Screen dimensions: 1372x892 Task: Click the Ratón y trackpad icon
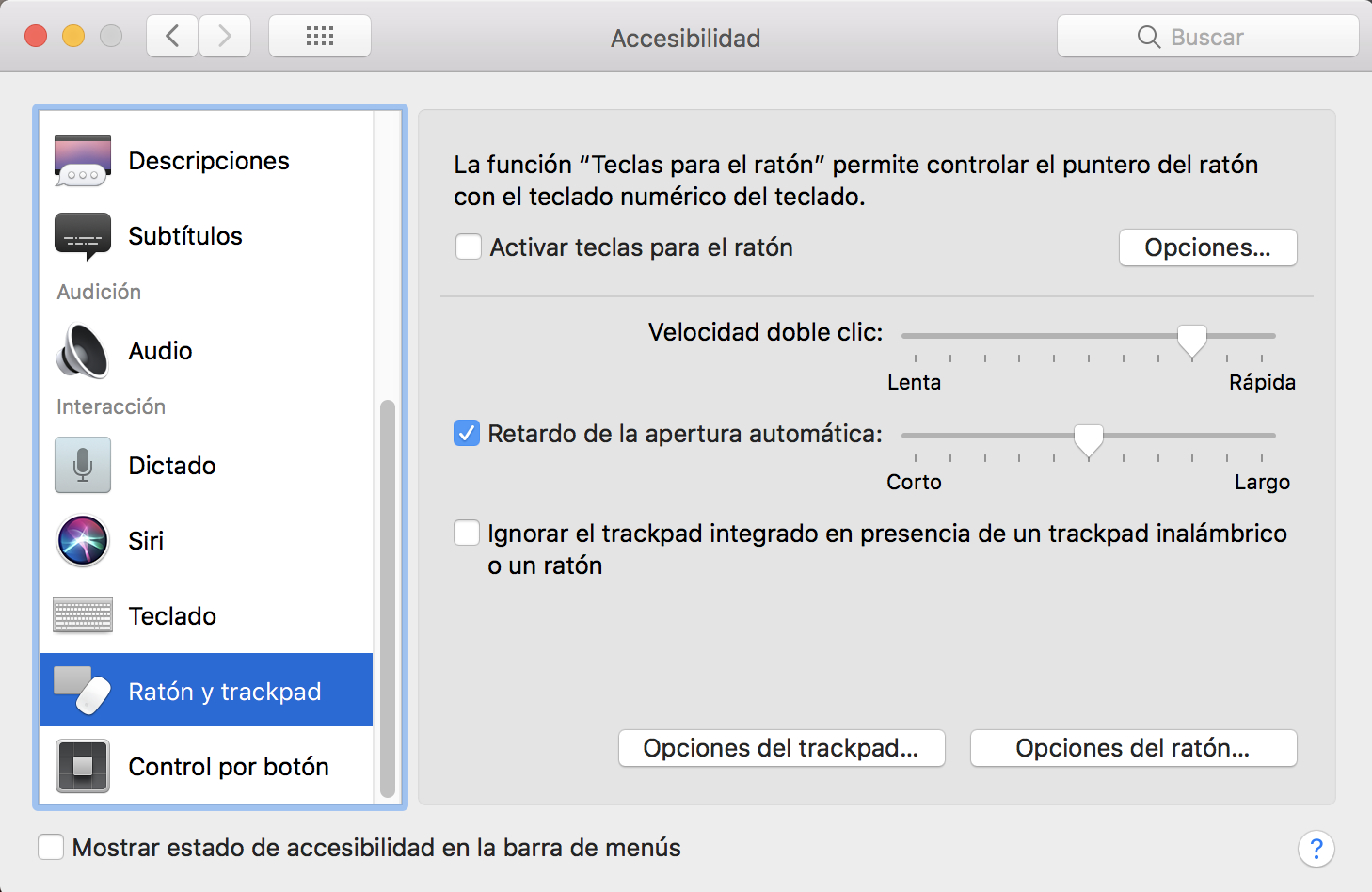click(83, 691)
